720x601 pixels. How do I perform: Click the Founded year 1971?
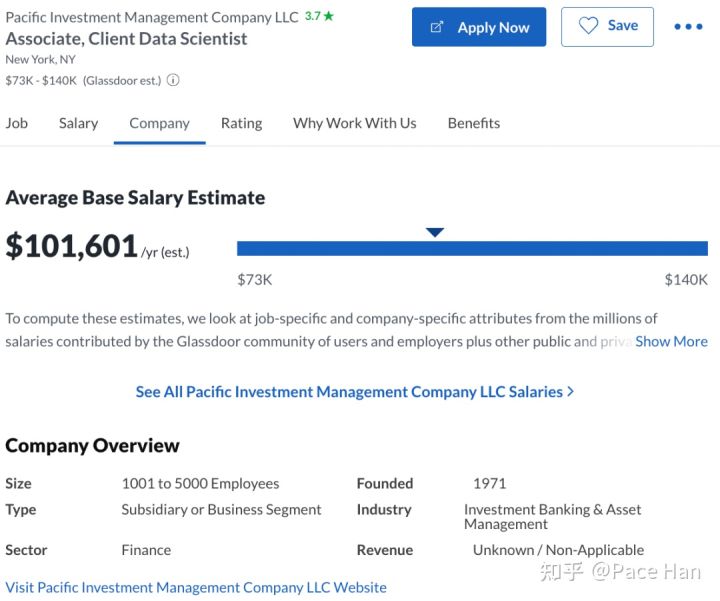point(489,483)
